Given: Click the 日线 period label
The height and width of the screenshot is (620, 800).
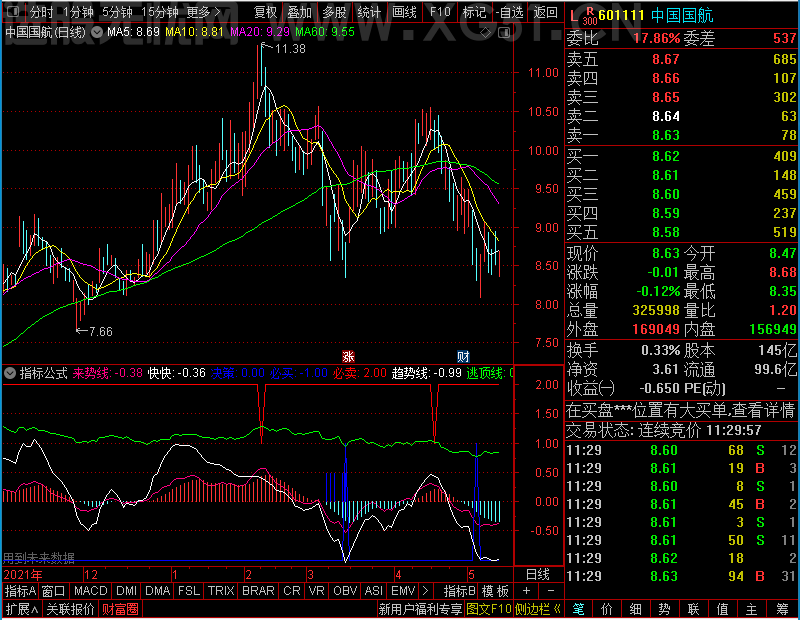Looking at the screenshot, I should pyautogui.click(x=538, y=575).
